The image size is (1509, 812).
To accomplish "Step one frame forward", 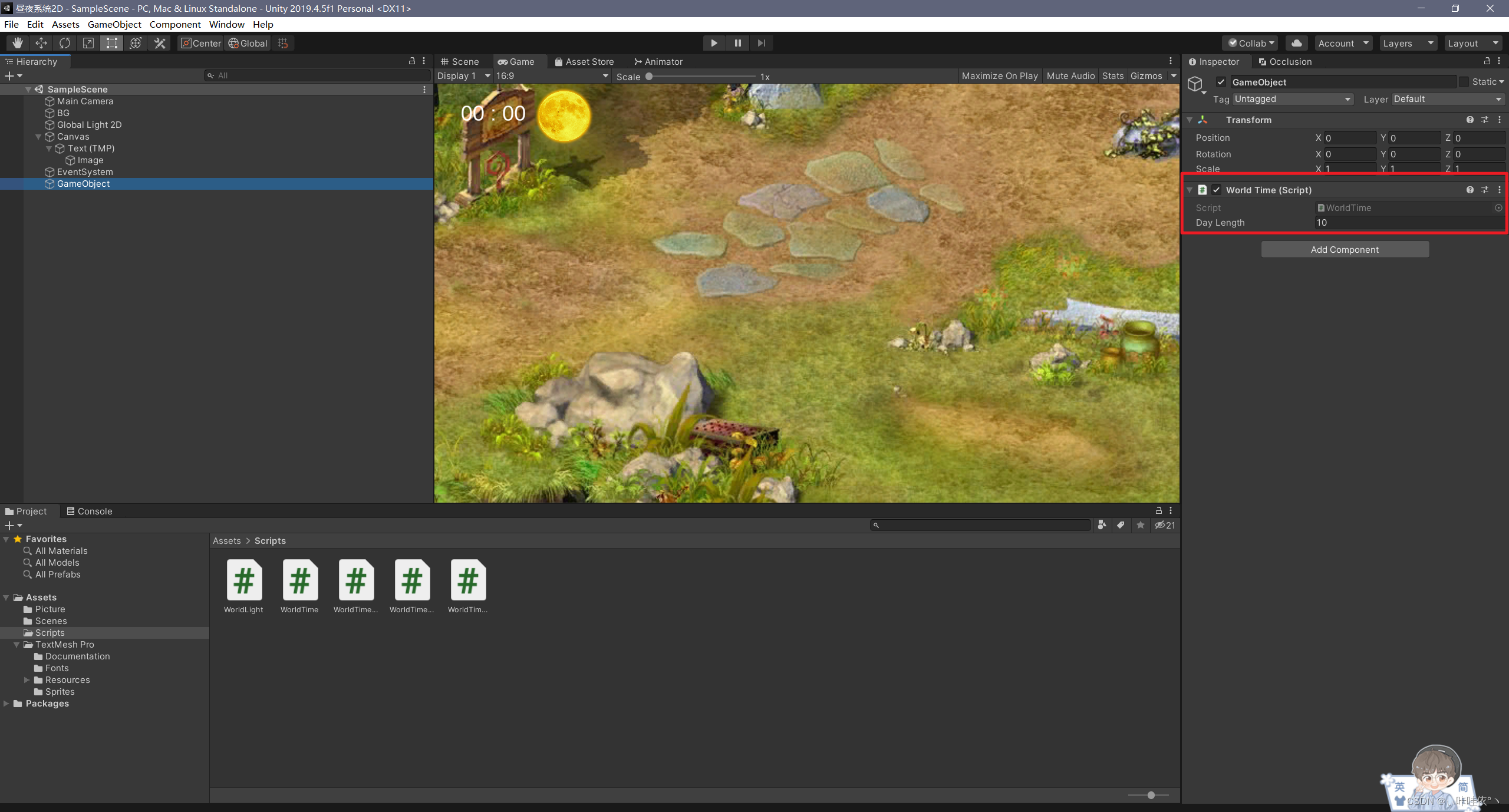I will 761,43.
